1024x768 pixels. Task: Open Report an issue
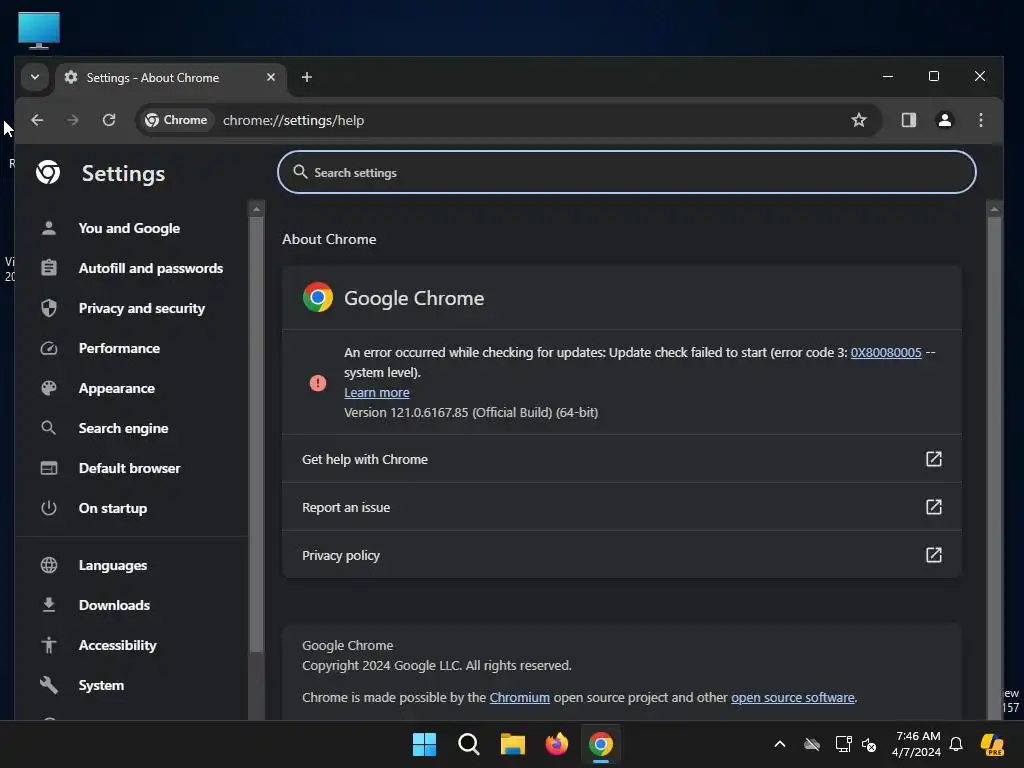tap(622, 507)
